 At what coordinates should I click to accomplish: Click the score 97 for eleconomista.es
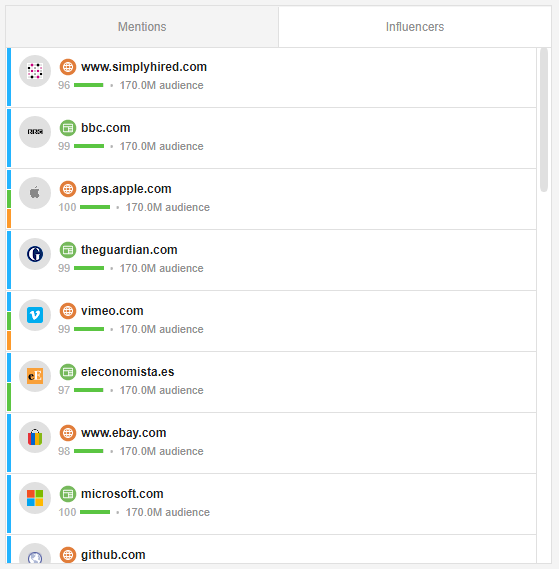(64, 390)
